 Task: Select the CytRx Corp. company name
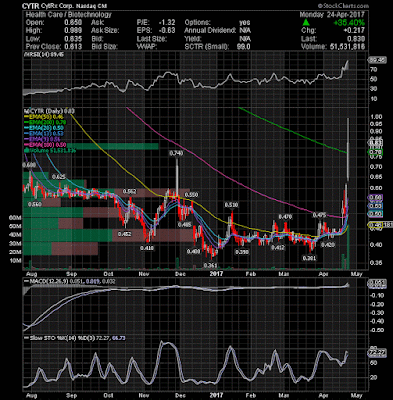click(x=56, y=6)
